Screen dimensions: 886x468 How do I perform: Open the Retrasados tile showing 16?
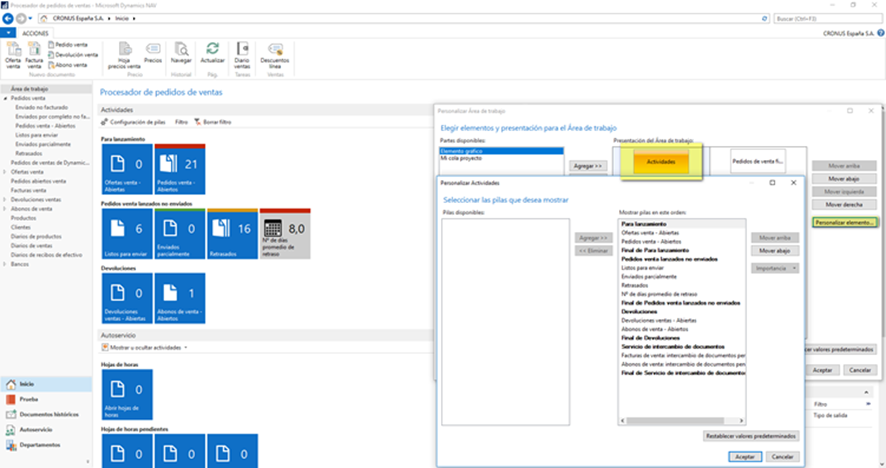click(232, 234)
